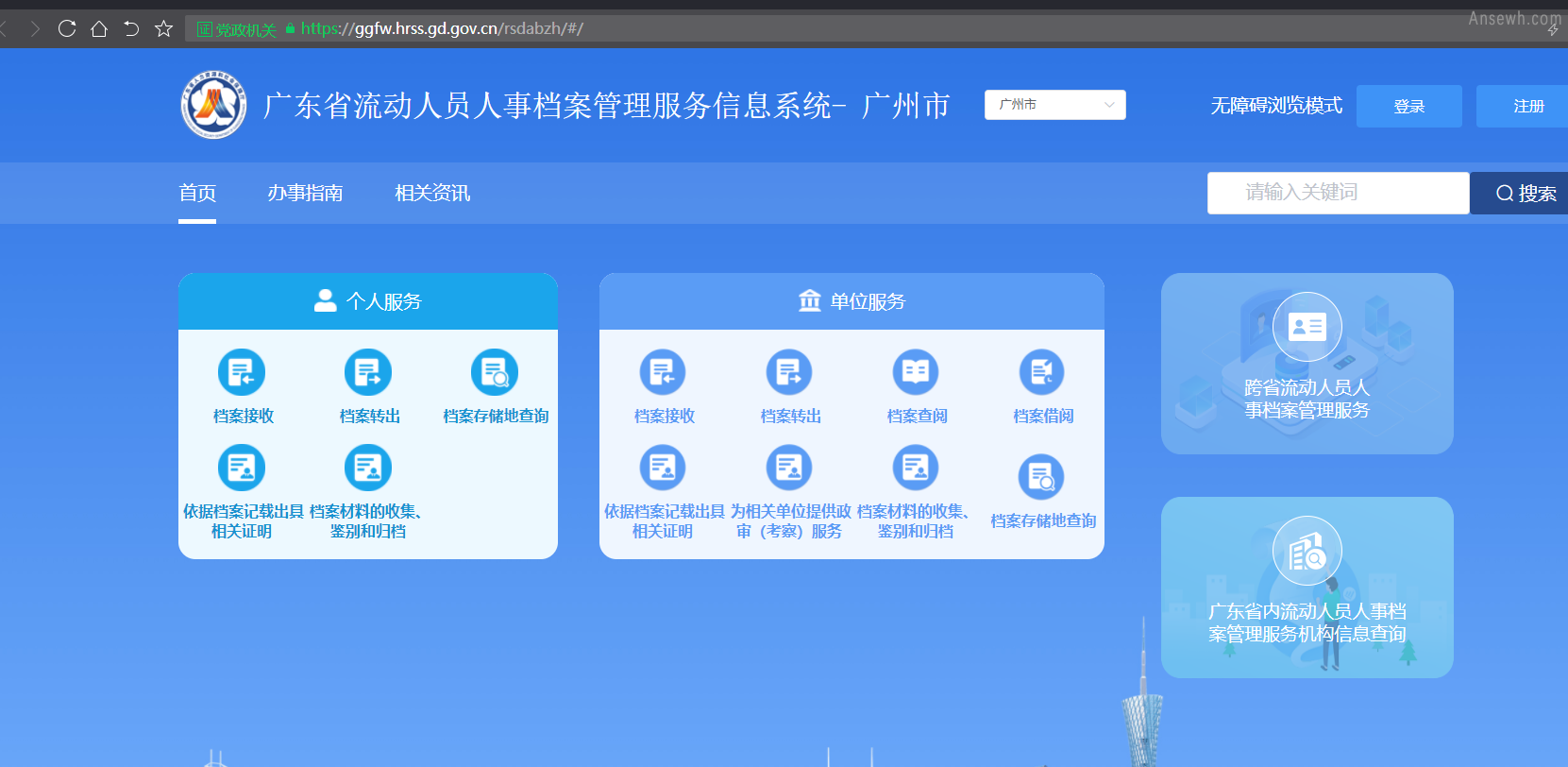Click browser home icon
1568x767 pixels.
point(99,28)
